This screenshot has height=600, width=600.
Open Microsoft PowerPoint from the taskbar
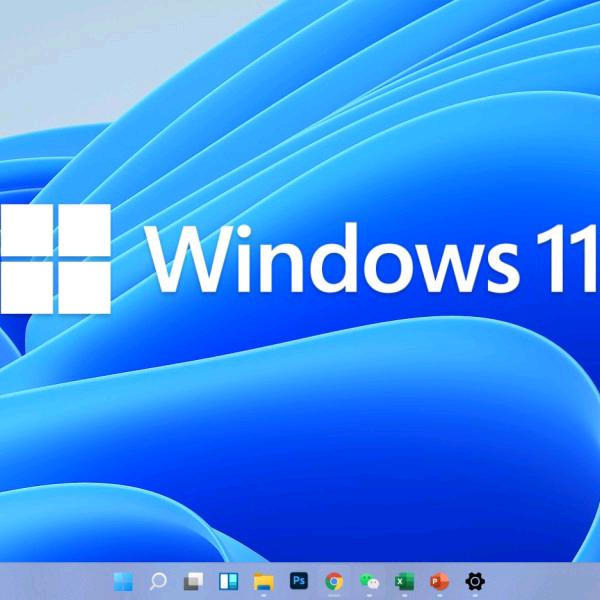click(x=439, y=581)
